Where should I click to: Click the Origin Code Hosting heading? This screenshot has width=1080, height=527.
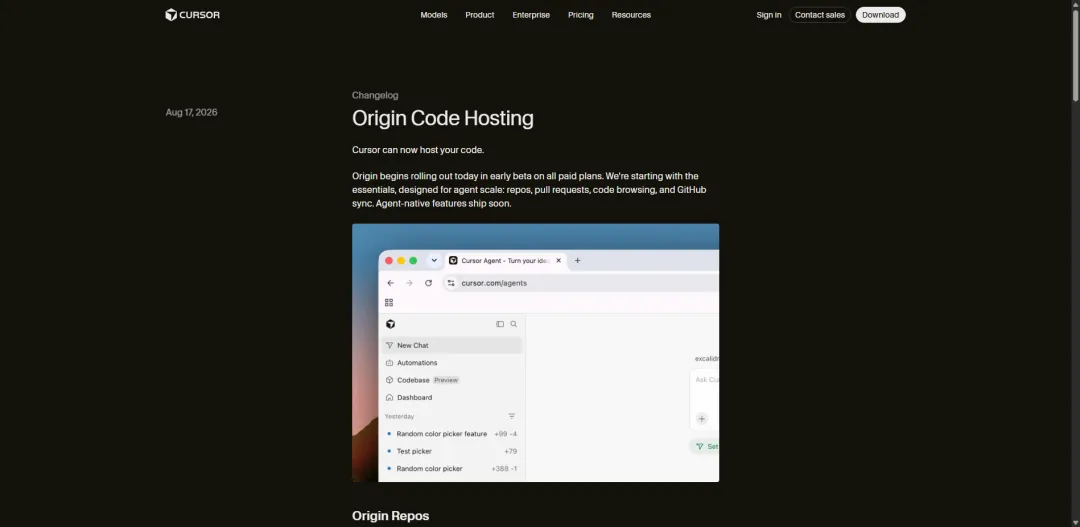pyautogui.click(x=443, y=118)
